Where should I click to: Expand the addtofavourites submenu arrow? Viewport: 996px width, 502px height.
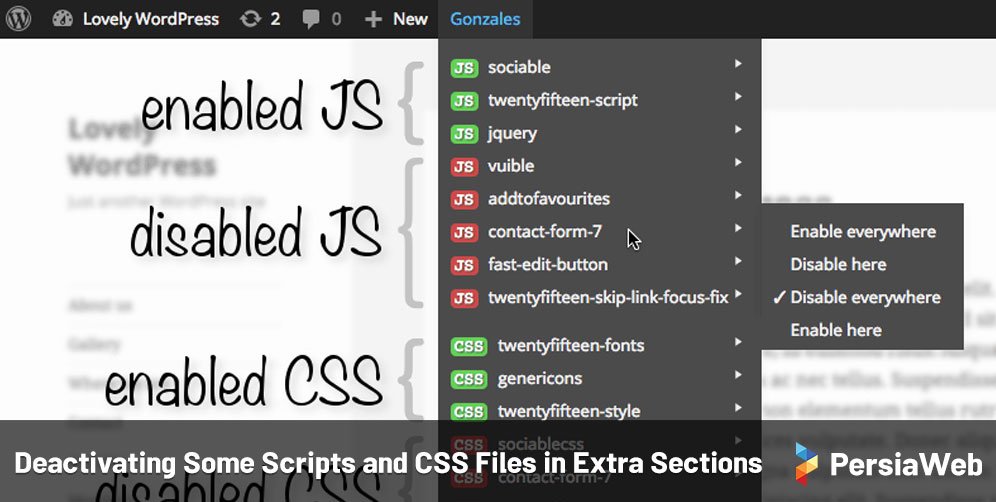[x=738, y=195]
